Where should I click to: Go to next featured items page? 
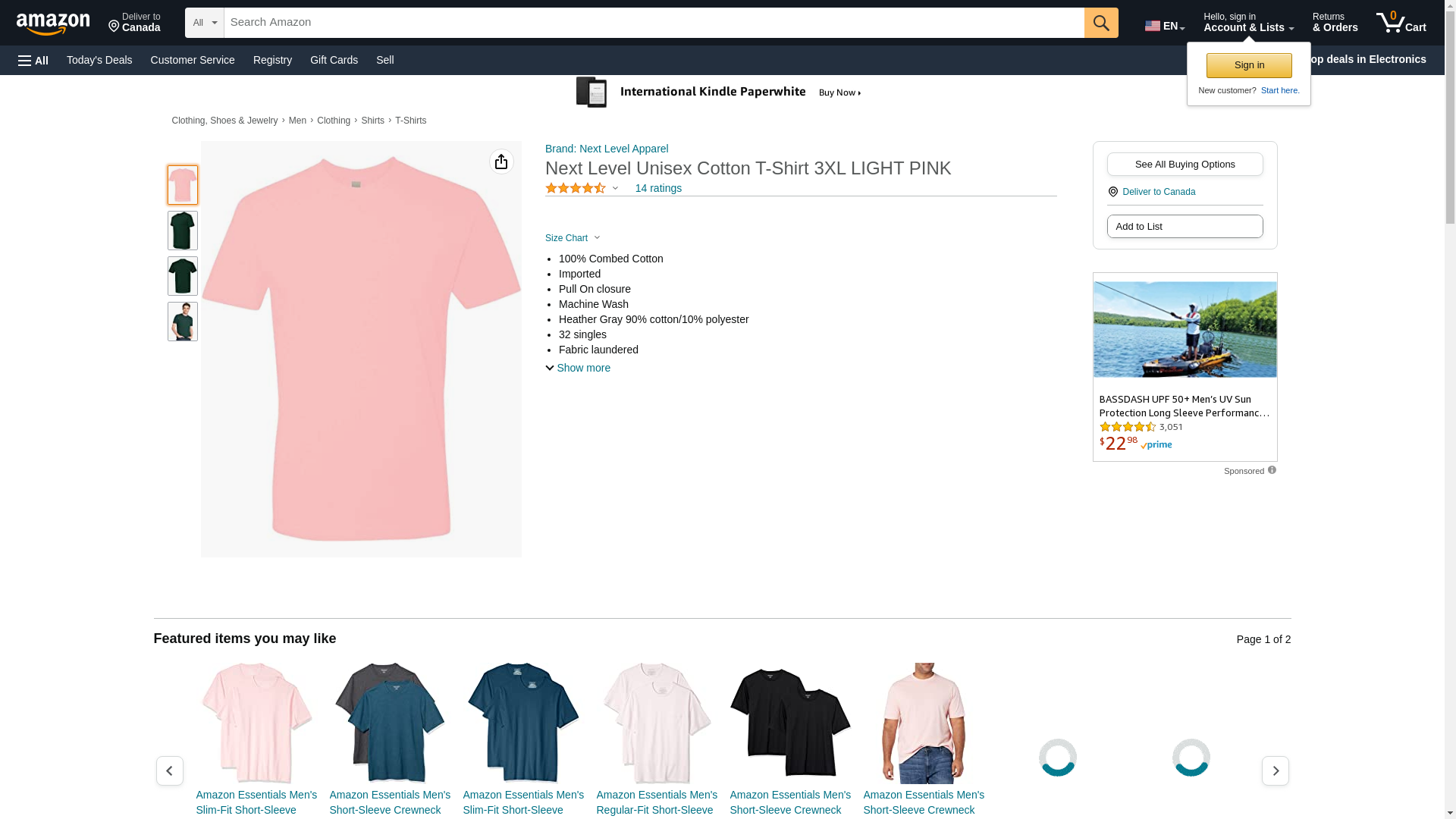[x=1275, y=770]
